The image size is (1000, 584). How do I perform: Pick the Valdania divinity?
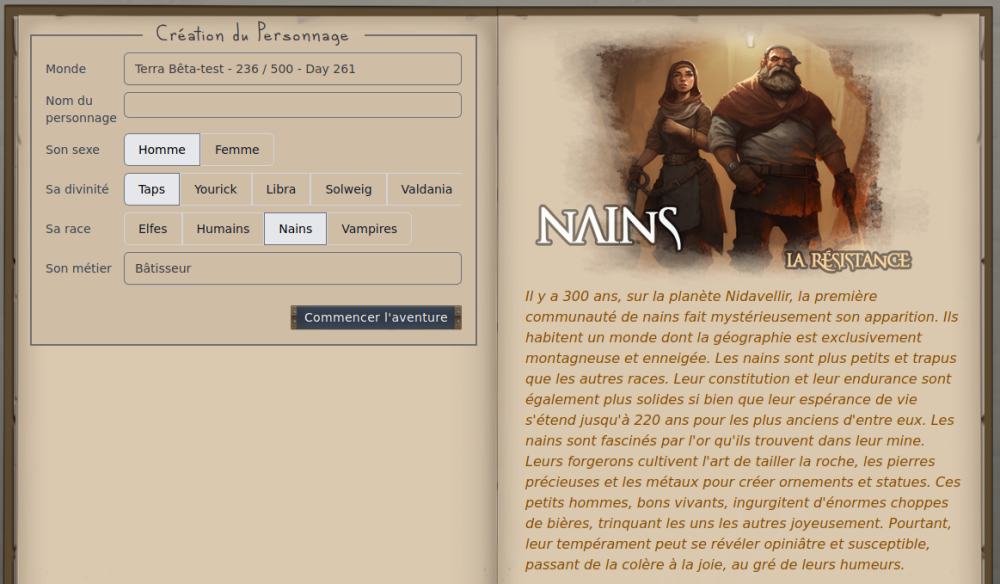tap(426, 189)
